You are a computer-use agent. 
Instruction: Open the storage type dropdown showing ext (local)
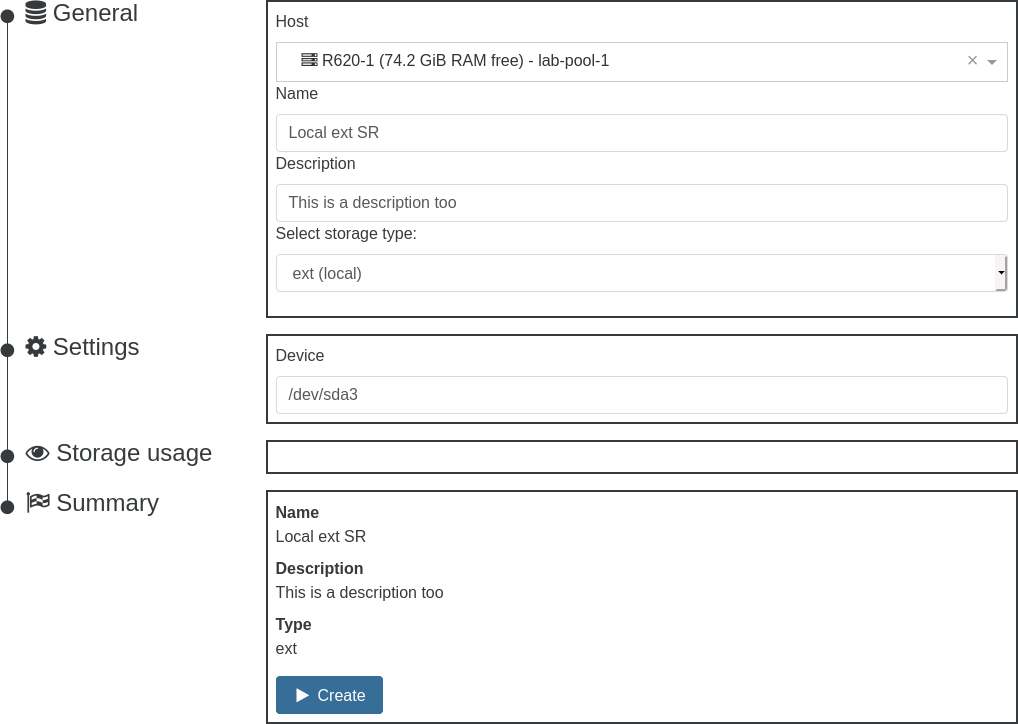tap(641, 273)
